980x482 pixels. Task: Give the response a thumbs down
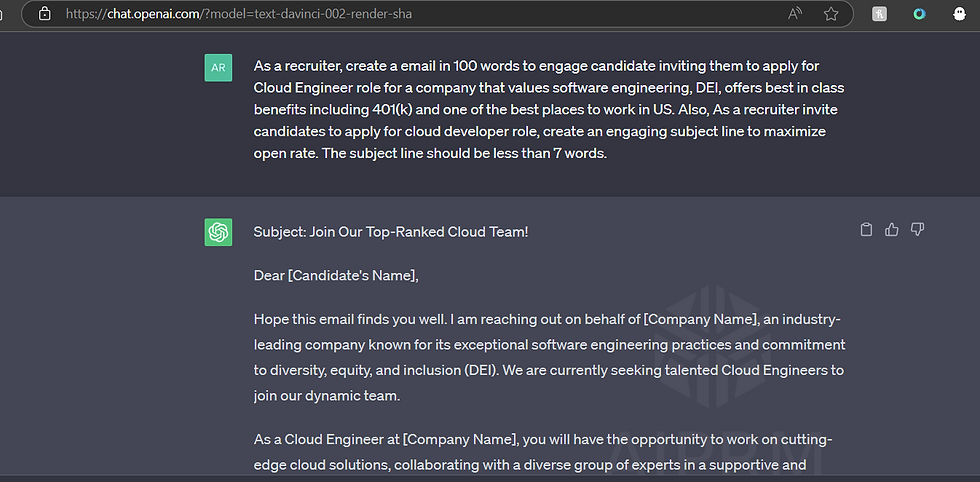[917, 230]
